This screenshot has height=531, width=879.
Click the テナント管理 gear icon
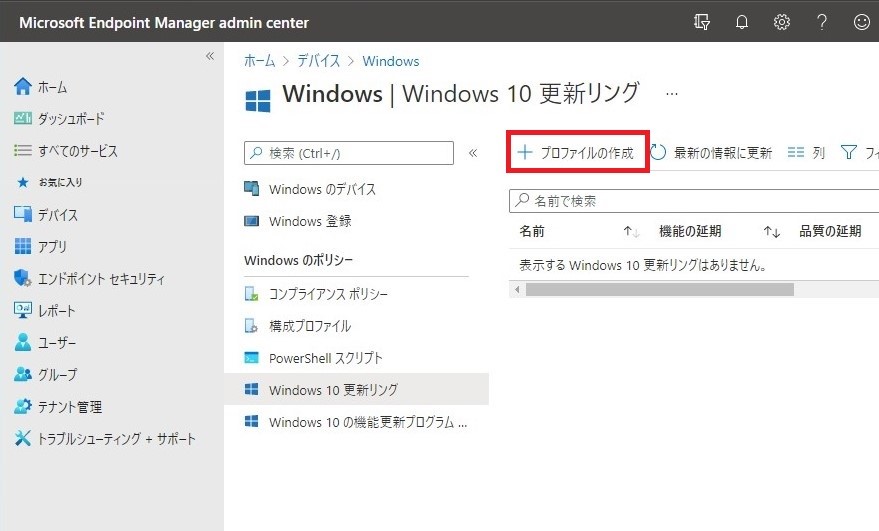[23, 407]
